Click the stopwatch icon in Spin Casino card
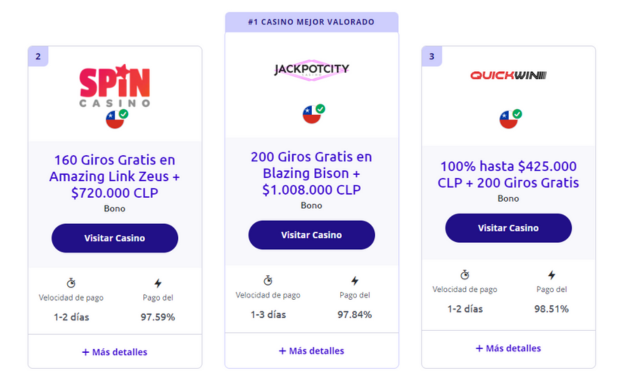 pos(71,283)
